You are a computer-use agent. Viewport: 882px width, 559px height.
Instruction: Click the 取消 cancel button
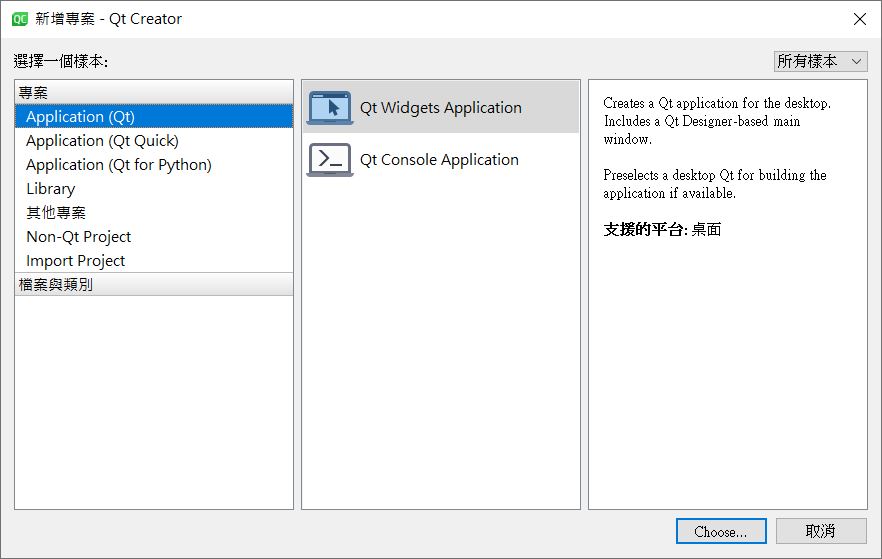point(821,531)
